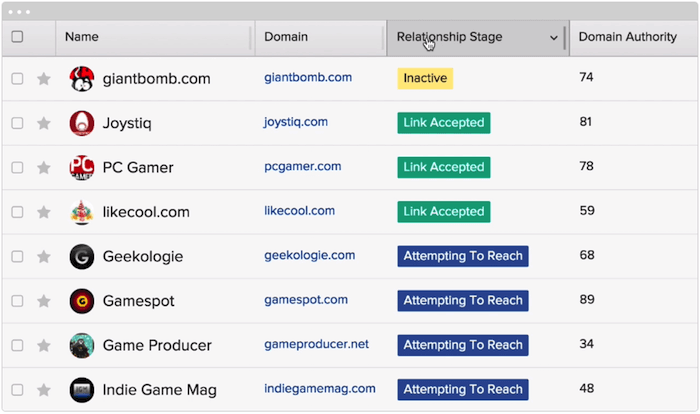Click Geekologie's Attempting To Reach badge
This screenshot has width=700, height=414.
463,256
